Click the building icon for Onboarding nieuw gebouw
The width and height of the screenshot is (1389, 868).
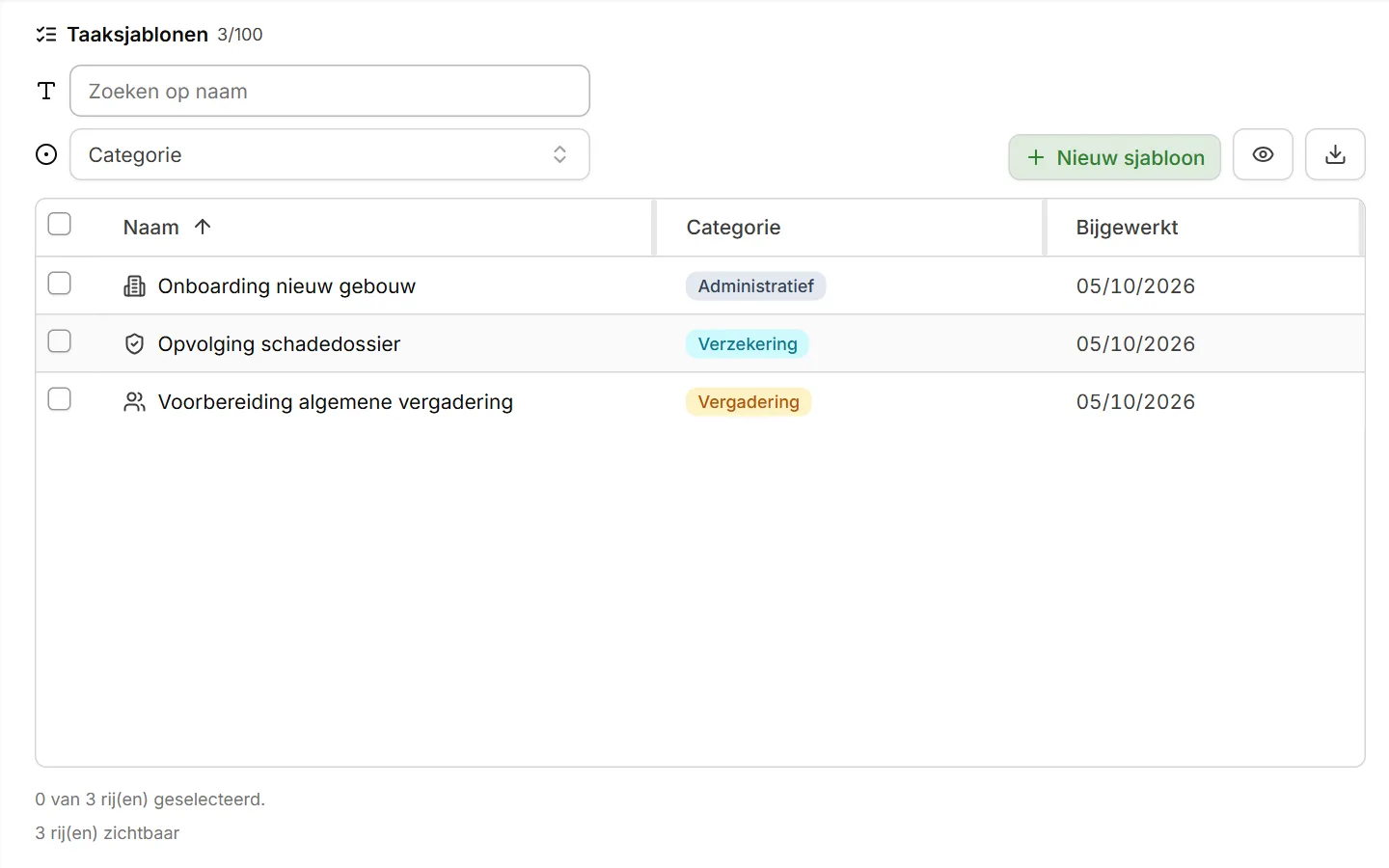coord(135,286)
